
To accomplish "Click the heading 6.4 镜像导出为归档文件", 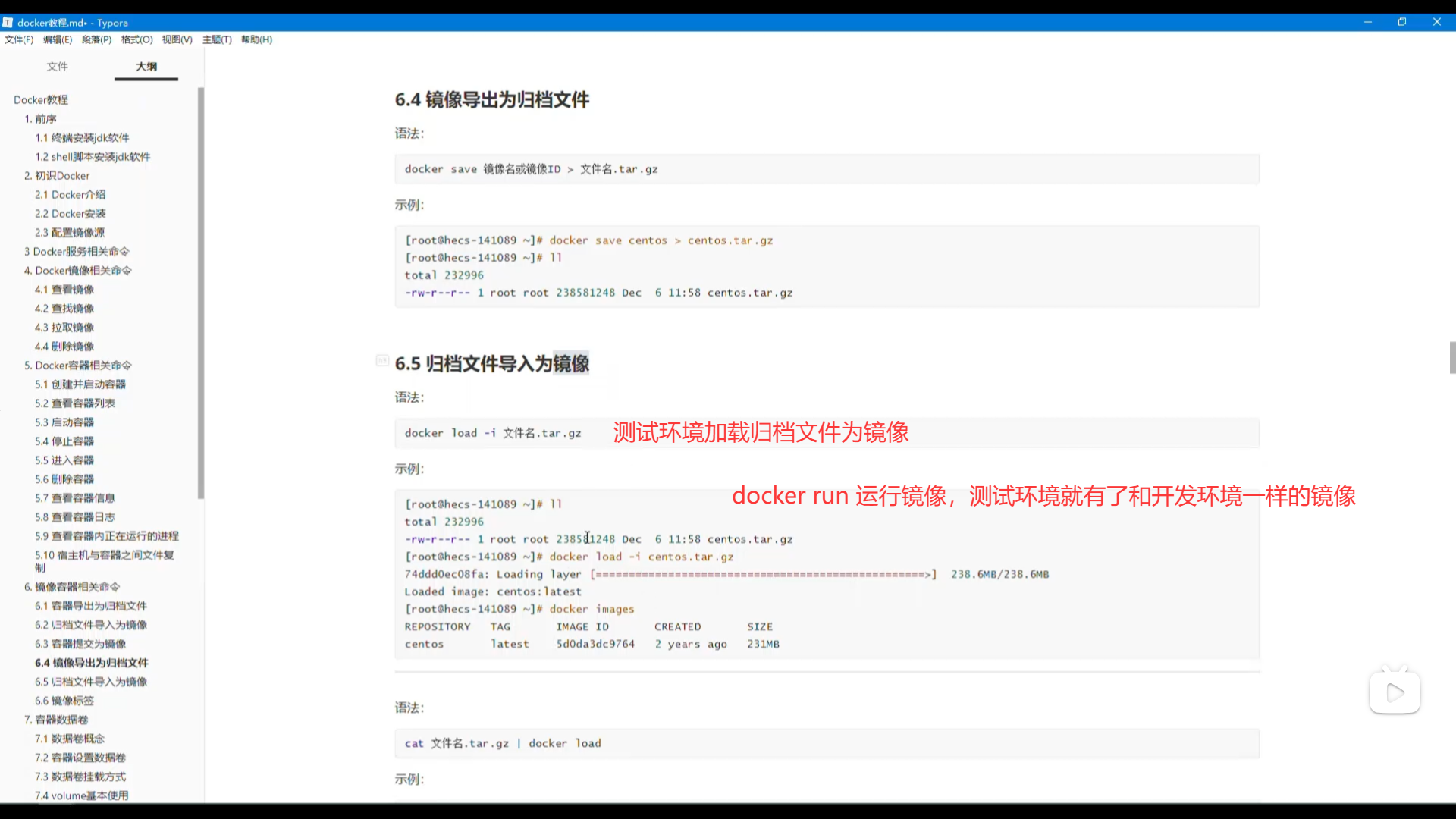I will click(491, 99).
